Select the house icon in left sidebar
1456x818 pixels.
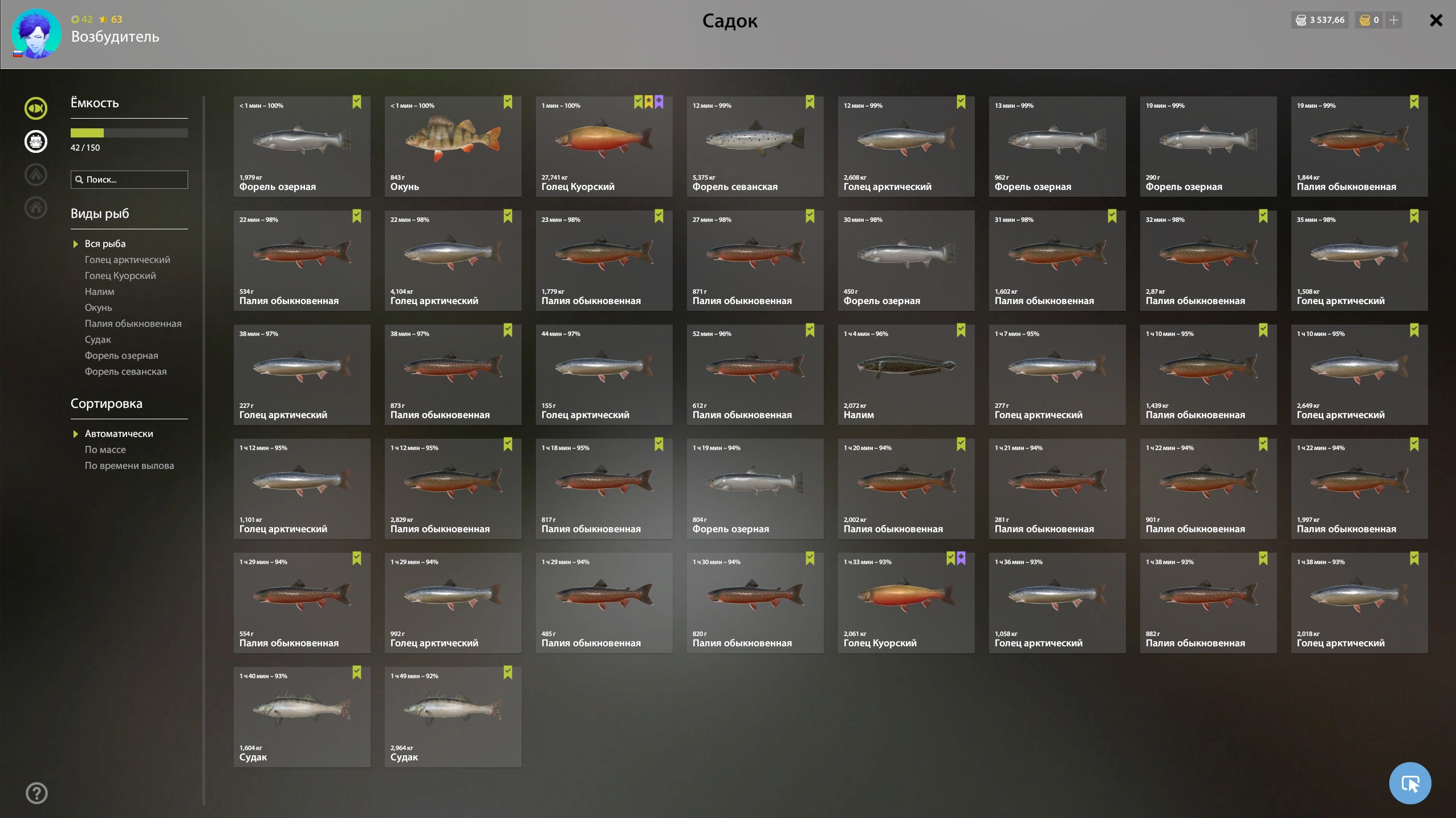pyautogui.click(x=36, y=208)
